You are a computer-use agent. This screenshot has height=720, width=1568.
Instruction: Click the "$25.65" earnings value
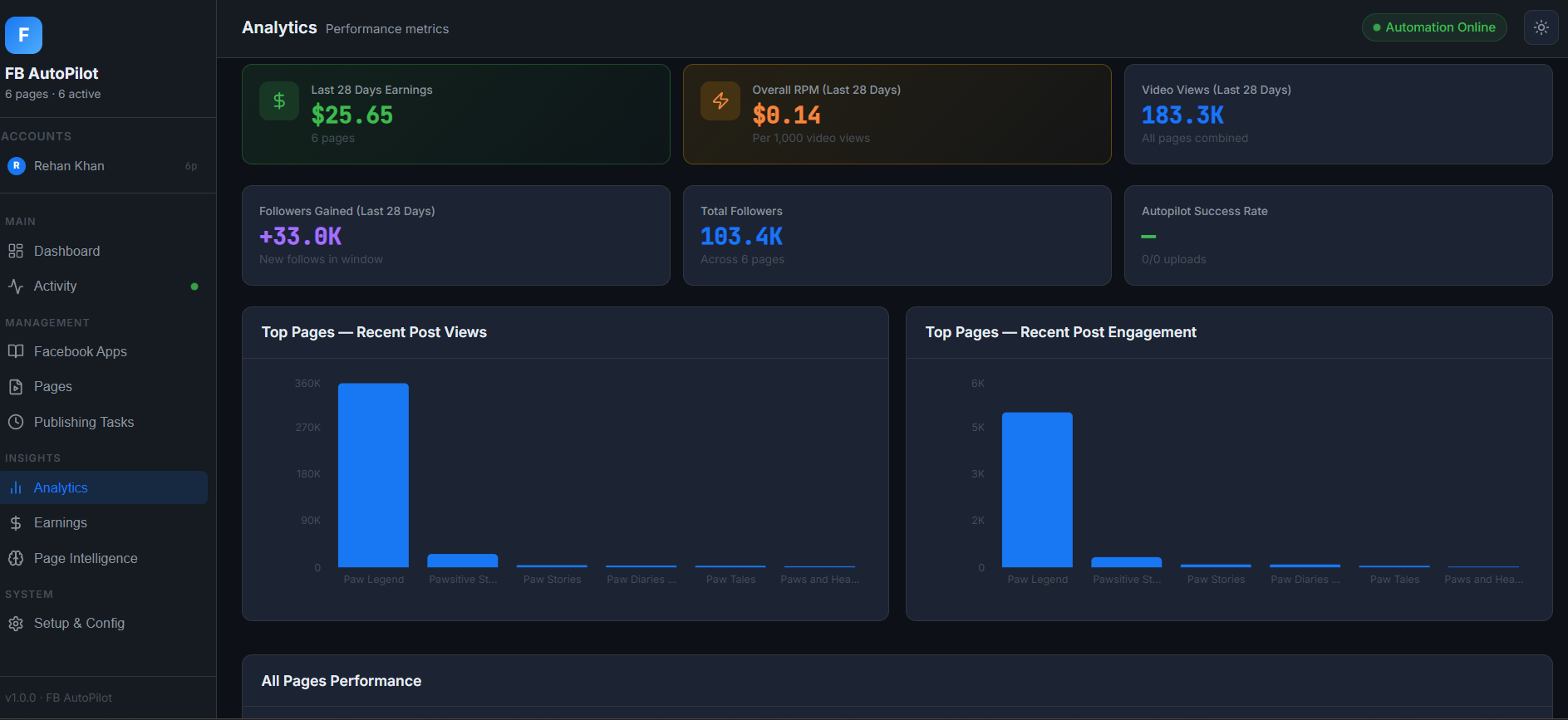point(352,115)
